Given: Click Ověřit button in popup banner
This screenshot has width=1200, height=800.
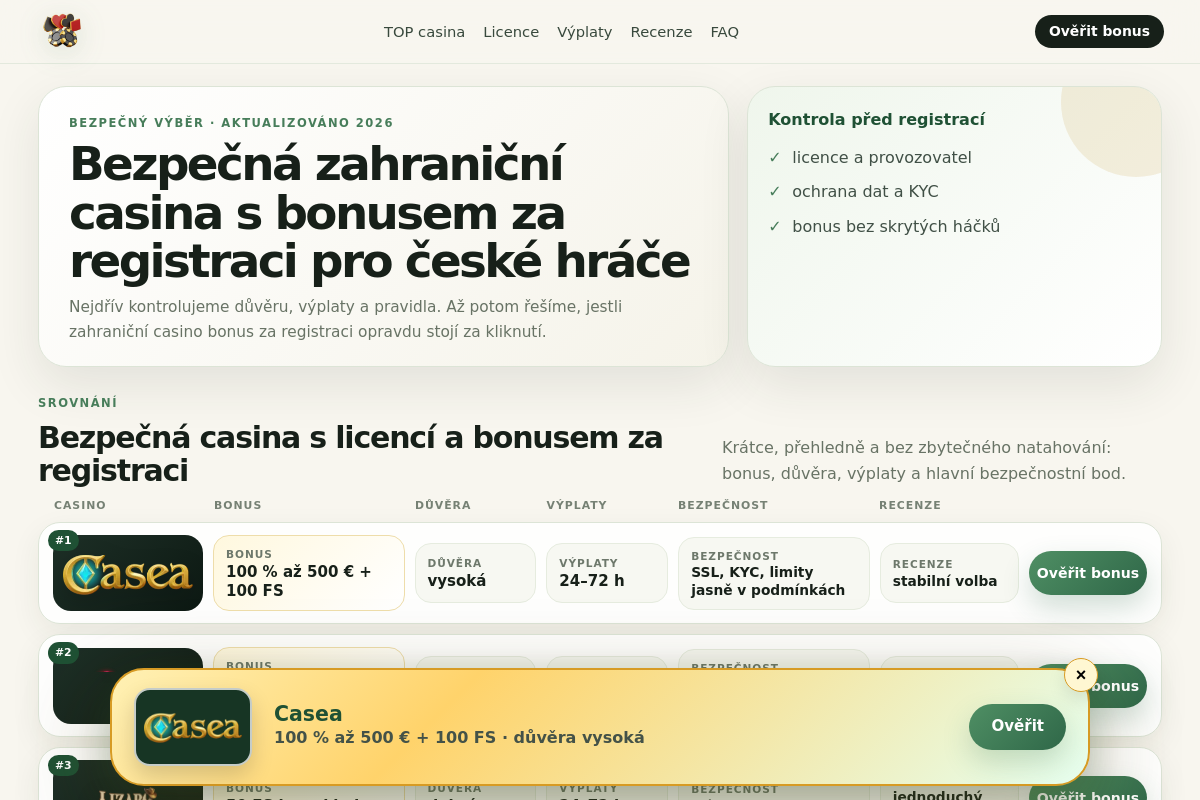Looking at the screenshot, I should 1017,726.
